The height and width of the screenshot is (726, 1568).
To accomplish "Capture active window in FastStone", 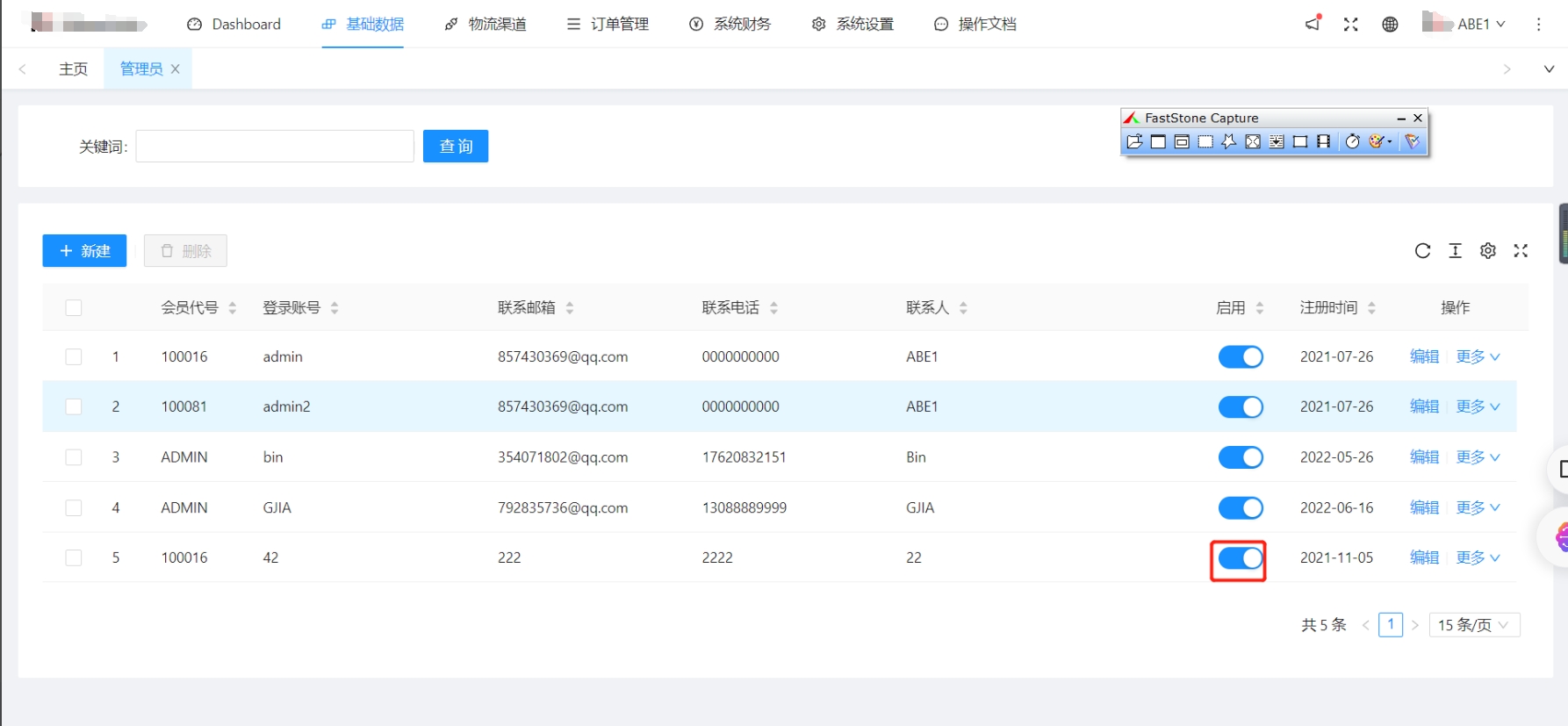I will point(1158,141).
